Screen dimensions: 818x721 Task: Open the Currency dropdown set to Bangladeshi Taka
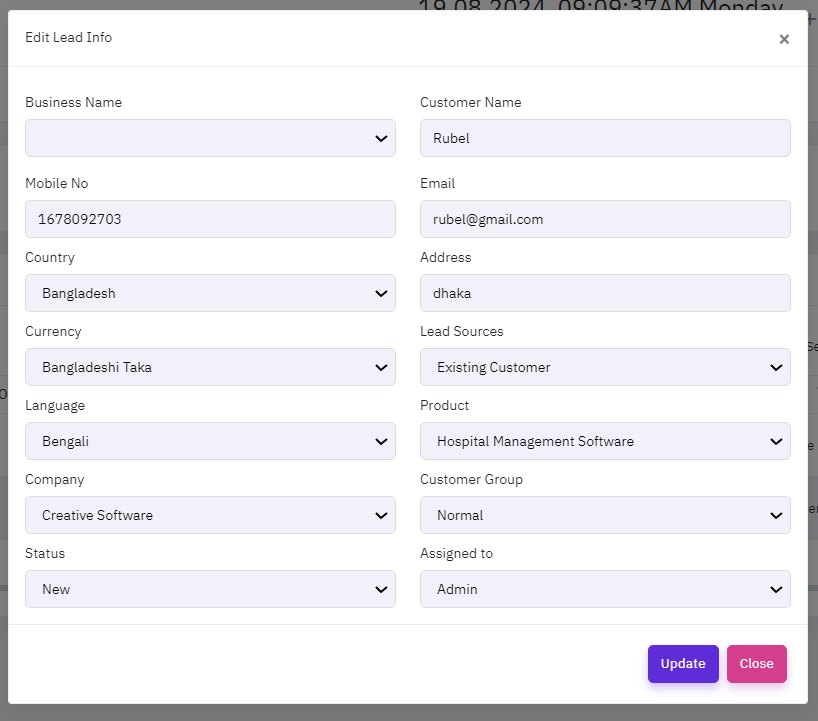(210, 367)
